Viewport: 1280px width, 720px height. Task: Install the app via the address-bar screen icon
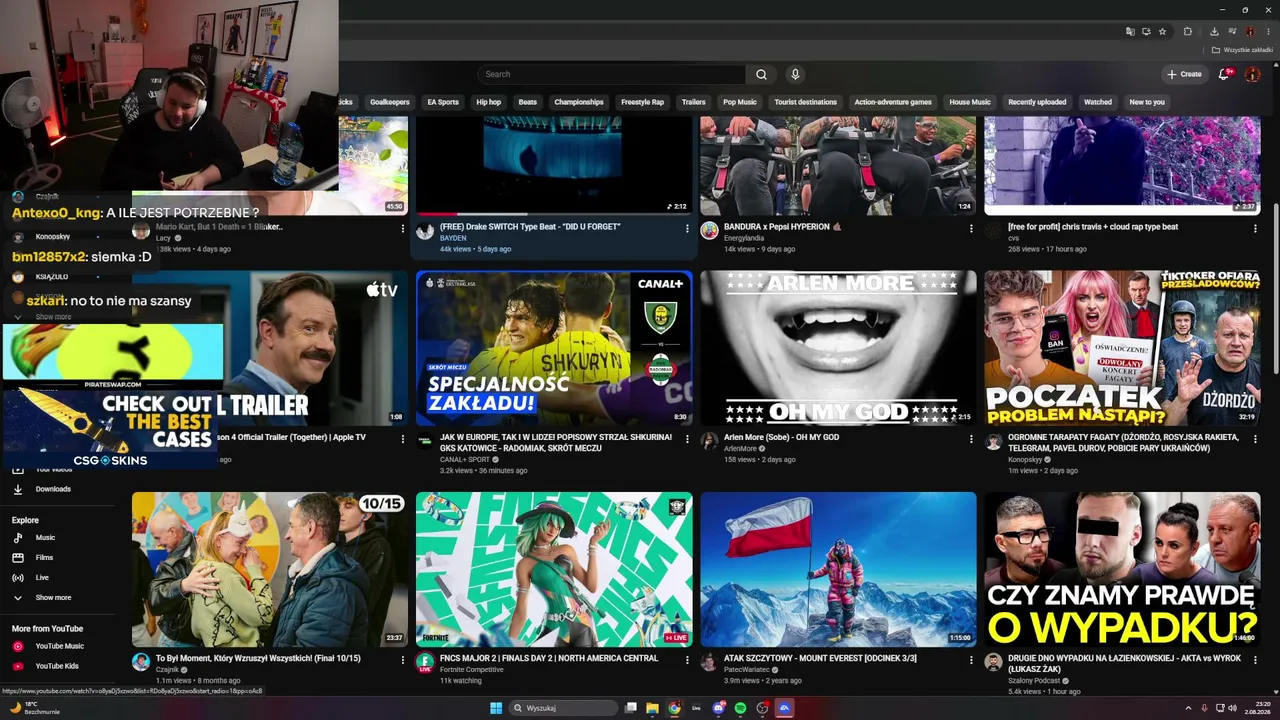[1146, 31]
